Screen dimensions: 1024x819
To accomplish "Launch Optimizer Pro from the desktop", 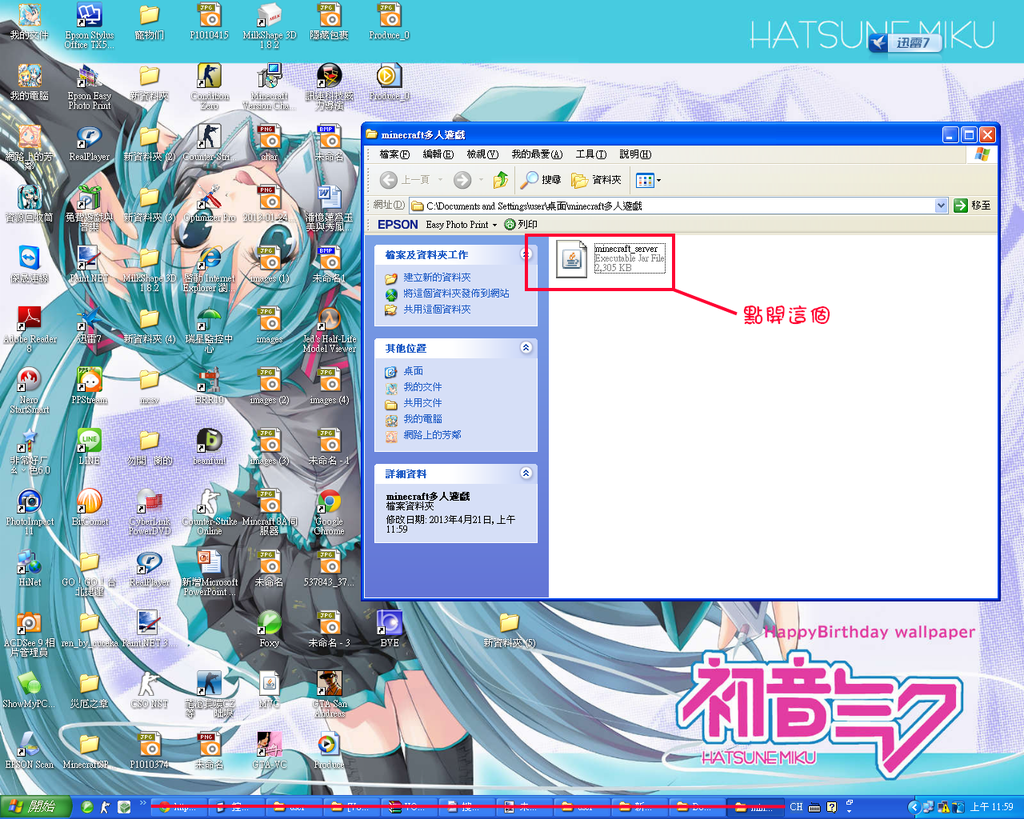I will tap(210, 204).
